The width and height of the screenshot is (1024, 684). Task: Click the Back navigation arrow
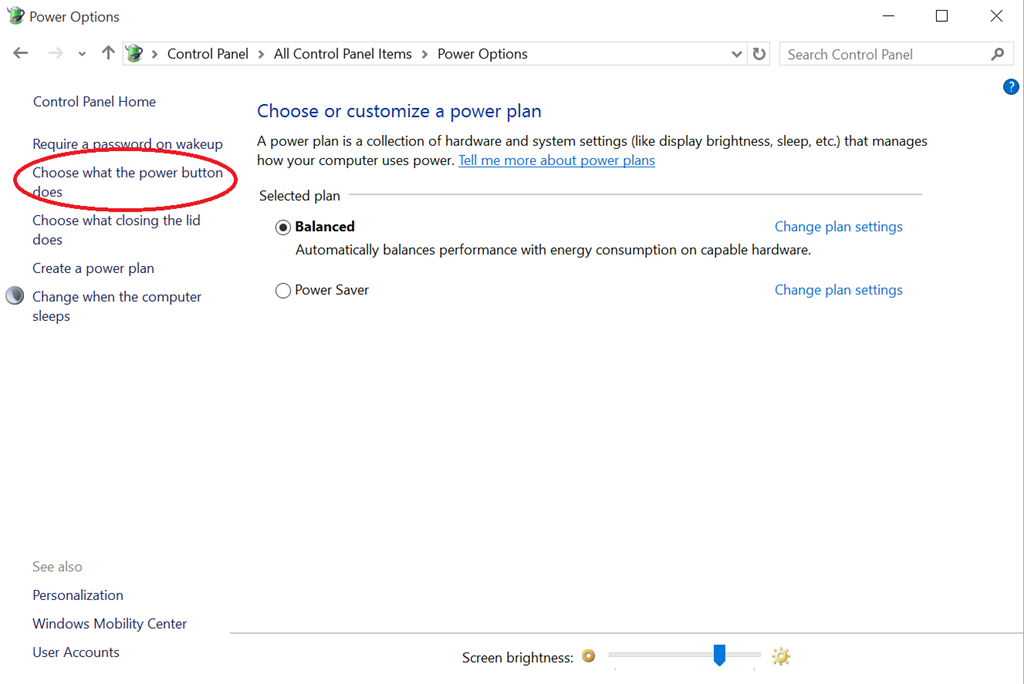21,54
